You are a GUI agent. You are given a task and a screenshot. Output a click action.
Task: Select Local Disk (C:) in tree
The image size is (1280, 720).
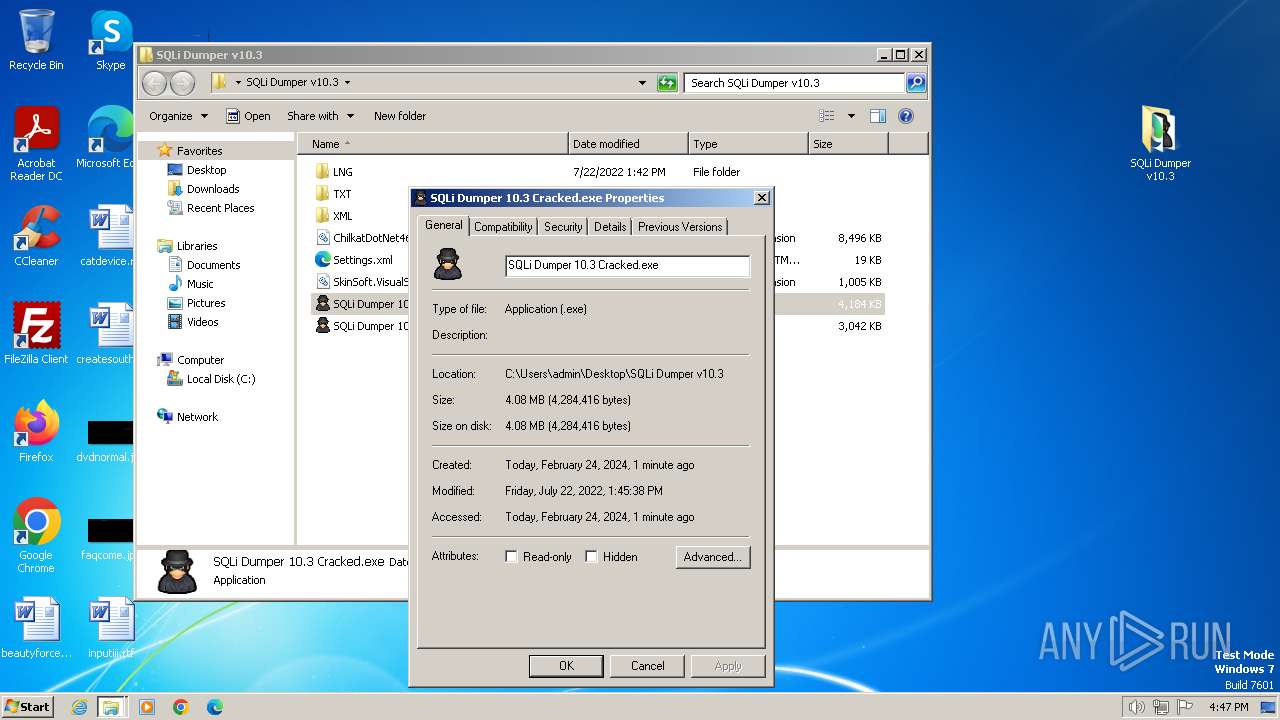[221, 379]
